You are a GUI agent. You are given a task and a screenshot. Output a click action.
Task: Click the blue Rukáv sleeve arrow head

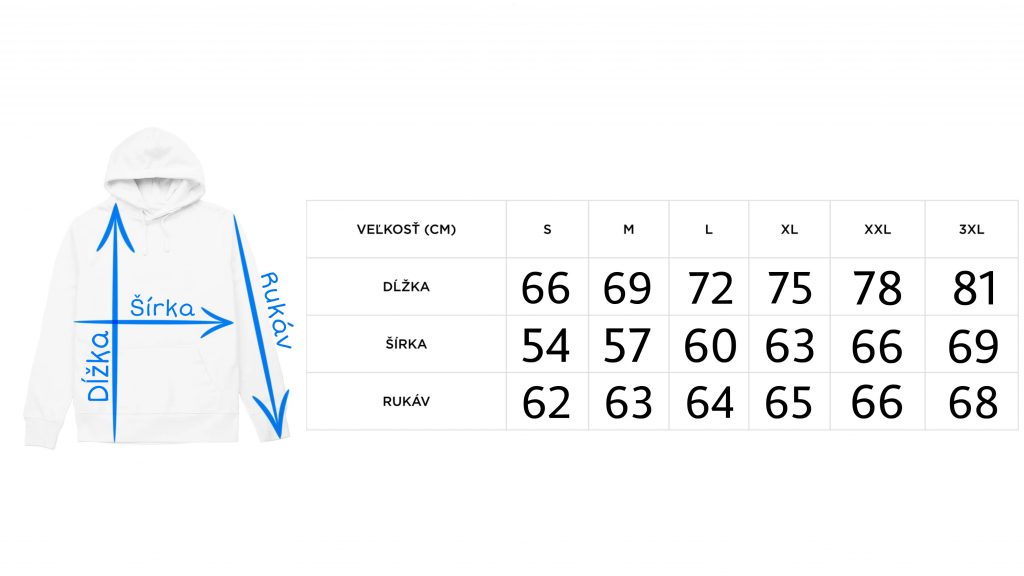pos(272,414)
